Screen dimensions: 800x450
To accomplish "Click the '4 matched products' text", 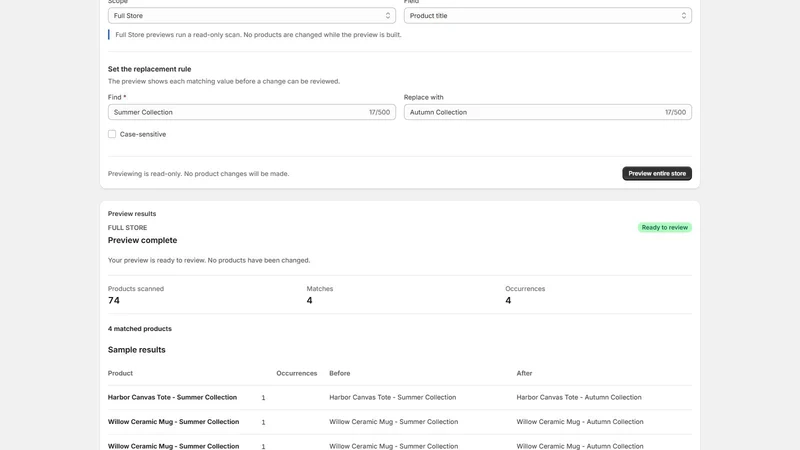I will [x=140, y=329].
